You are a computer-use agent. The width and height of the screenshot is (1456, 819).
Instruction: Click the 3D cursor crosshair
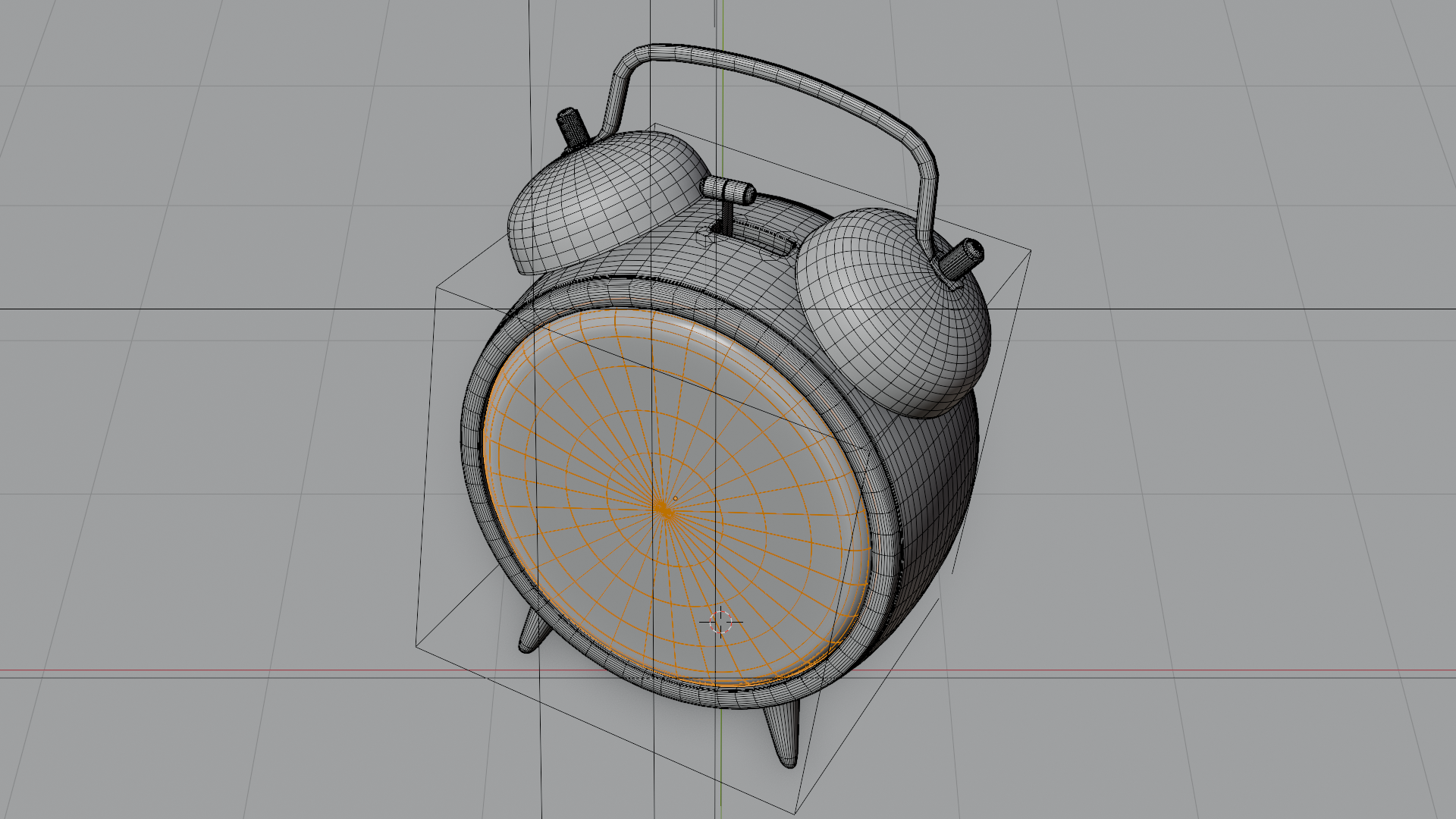click(x=720, y=622)
